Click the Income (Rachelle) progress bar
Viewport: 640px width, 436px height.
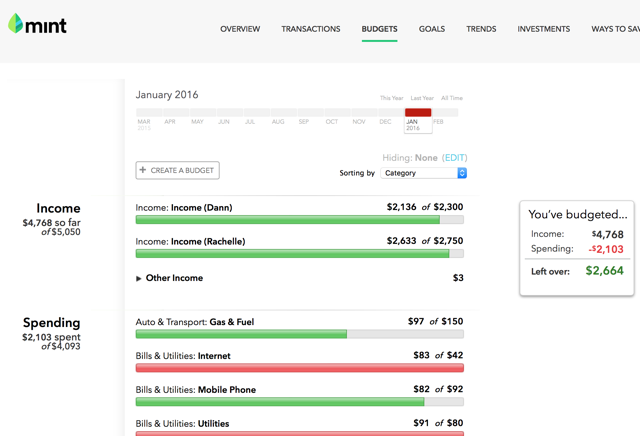coord(300,254)
